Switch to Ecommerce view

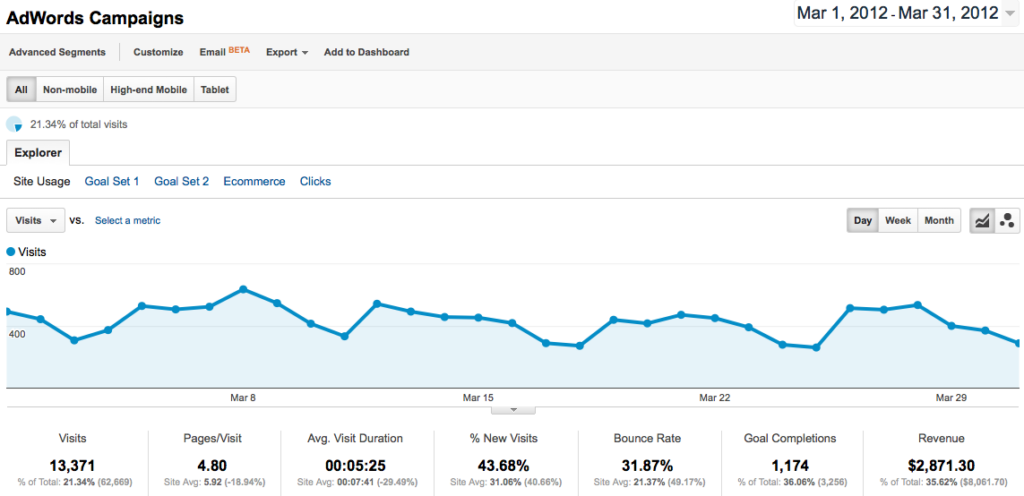tap(254, 181)
